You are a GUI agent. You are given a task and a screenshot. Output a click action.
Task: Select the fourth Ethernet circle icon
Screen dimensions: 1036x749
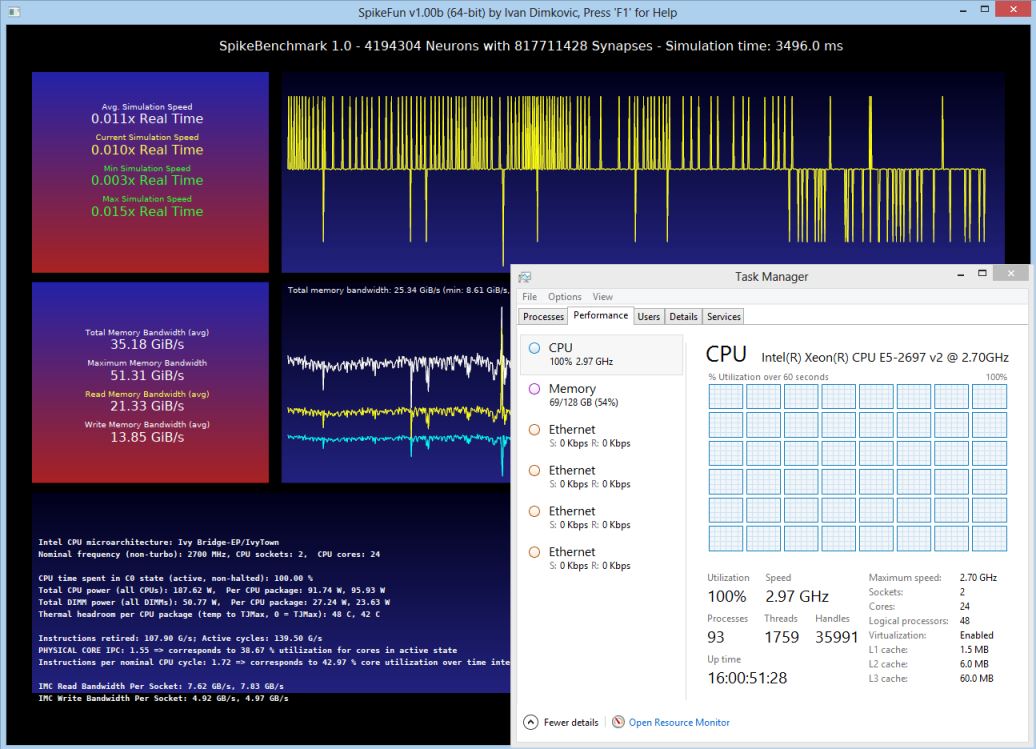tap(535, 552)
